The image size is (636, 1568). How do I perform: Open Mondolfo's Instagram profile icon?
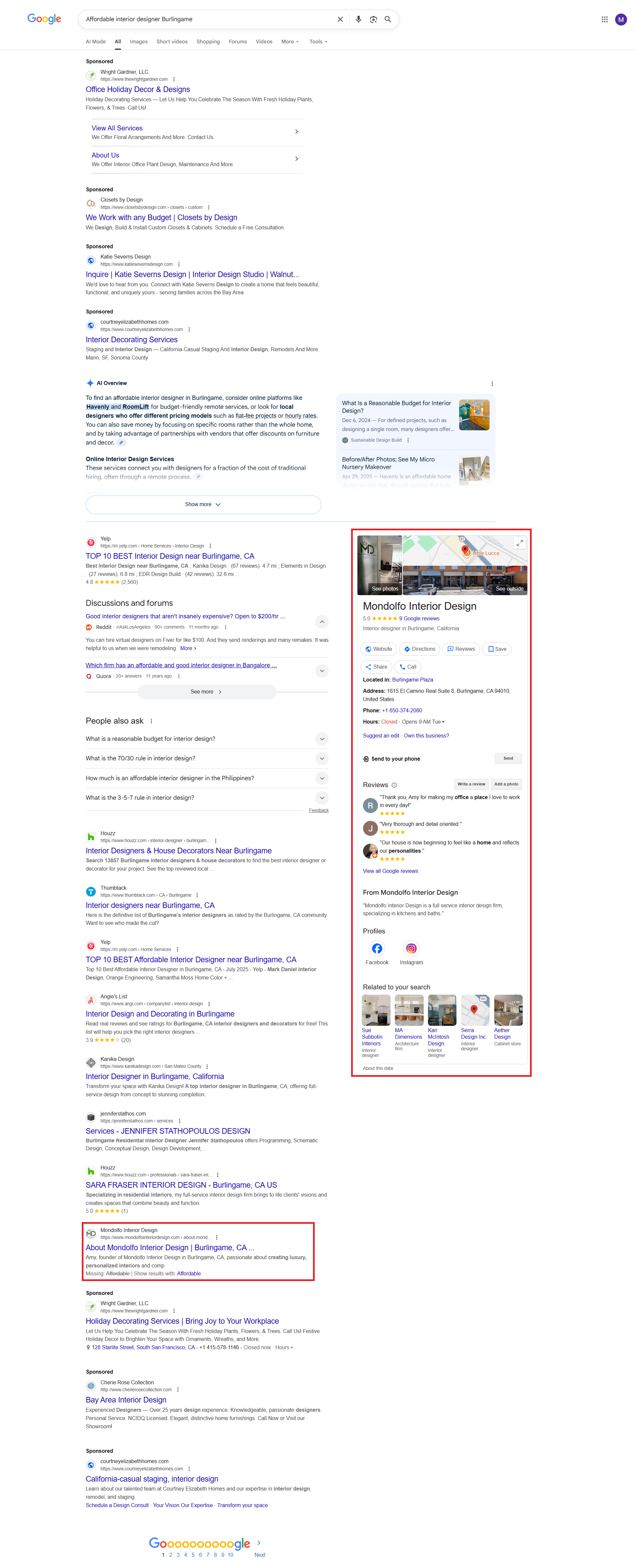pyautogui.click(x=411, y=948)
